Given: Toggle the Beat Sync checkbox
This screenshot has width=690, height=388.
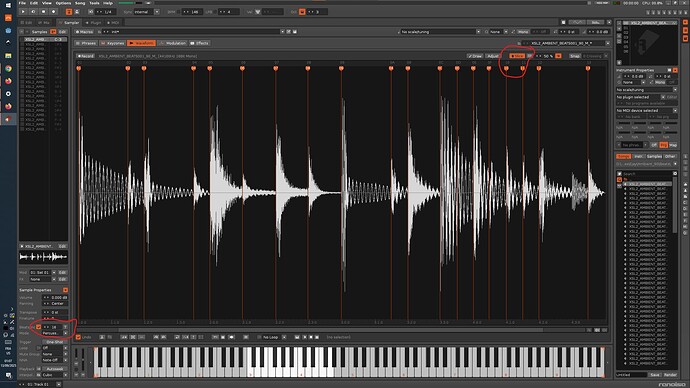Looking at the screenshot, I should click(x=38, y=327).
